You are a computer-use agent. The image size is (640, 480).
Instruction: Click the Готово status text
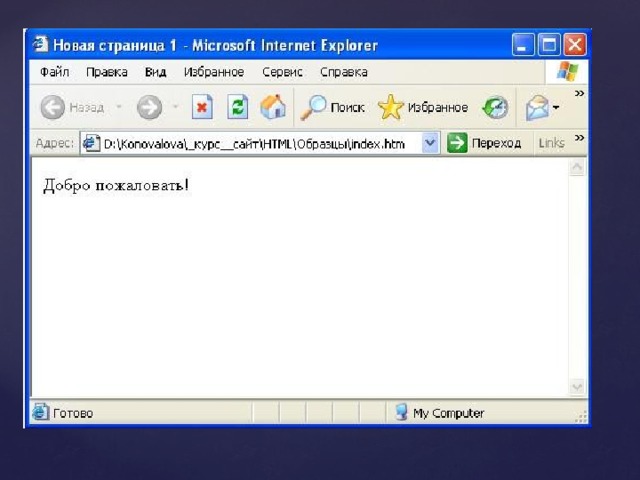point(73,413)
